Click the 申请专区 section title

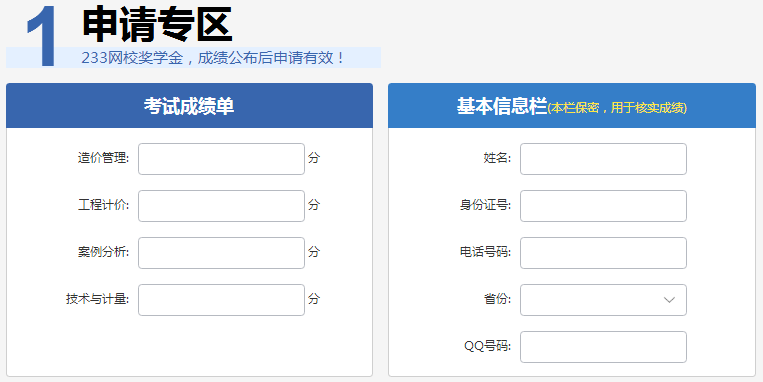(157, 24)
